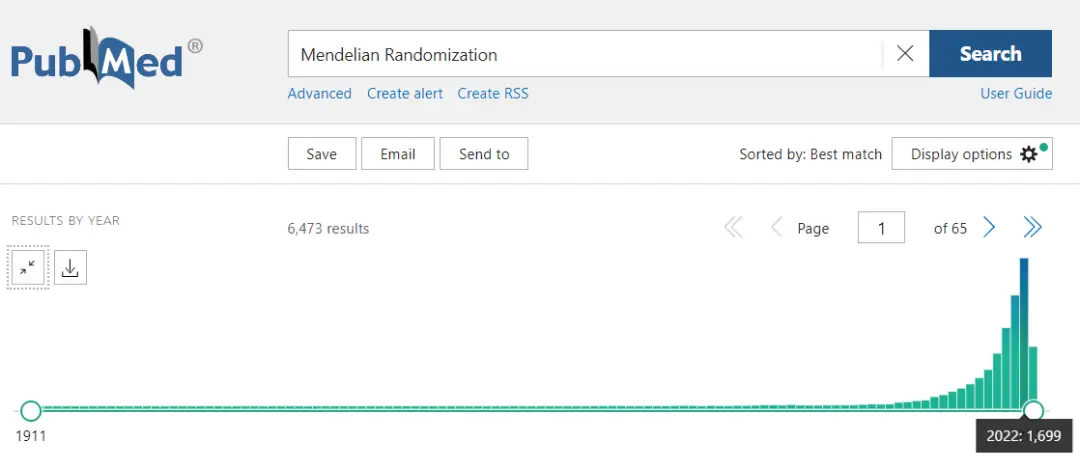Jump to the last results page

coord(1032,227)
